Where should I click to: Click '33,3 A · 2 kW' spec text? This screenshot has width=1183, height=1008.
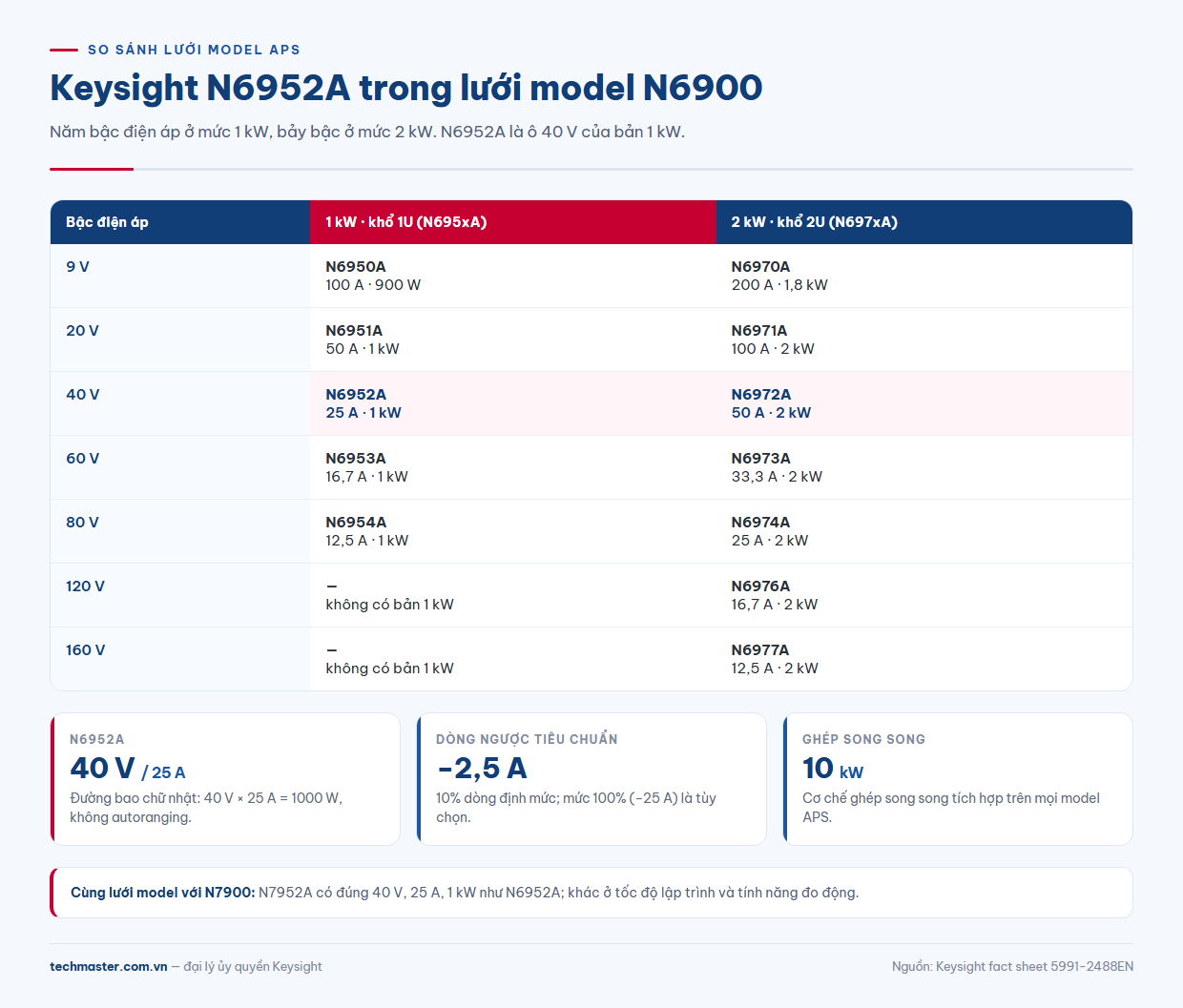tap(777, 477)
